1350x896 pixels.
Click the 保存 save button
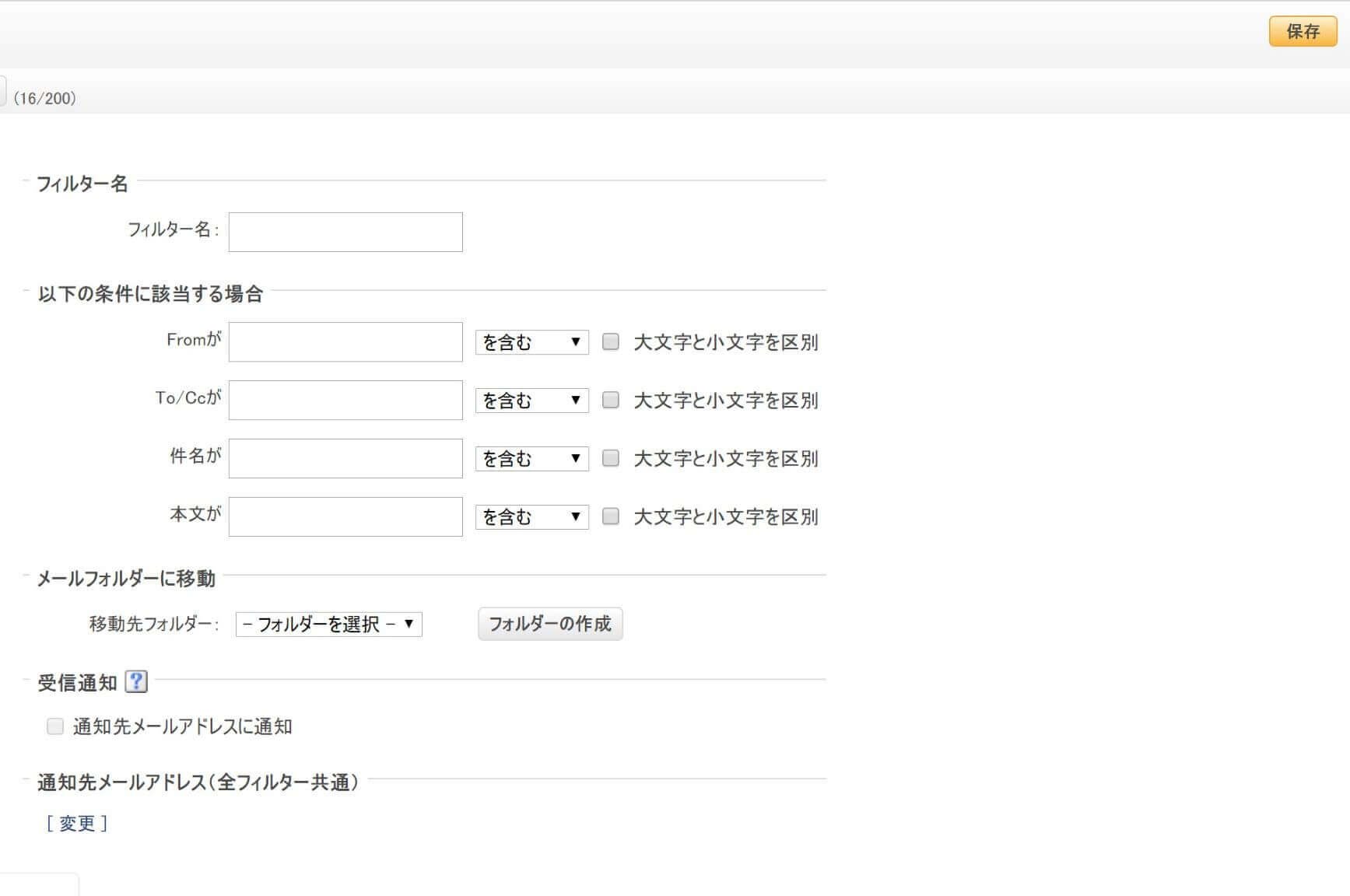click(x=1303, y=32)
